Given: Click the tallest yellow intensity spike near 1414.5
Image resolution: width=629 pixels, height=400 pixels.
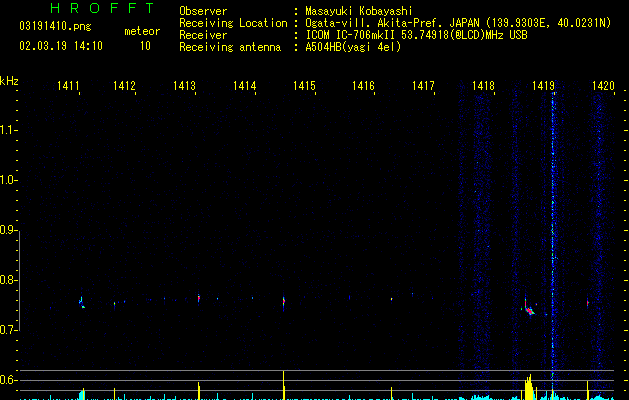Looking at the screenshot, I should coord(284,385).
